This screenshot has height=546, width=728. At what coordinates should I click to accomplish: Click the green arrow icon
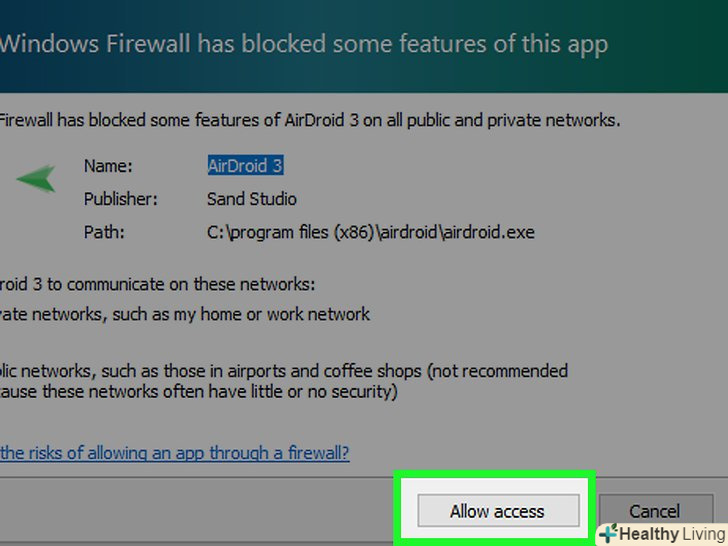pos(36,179)
